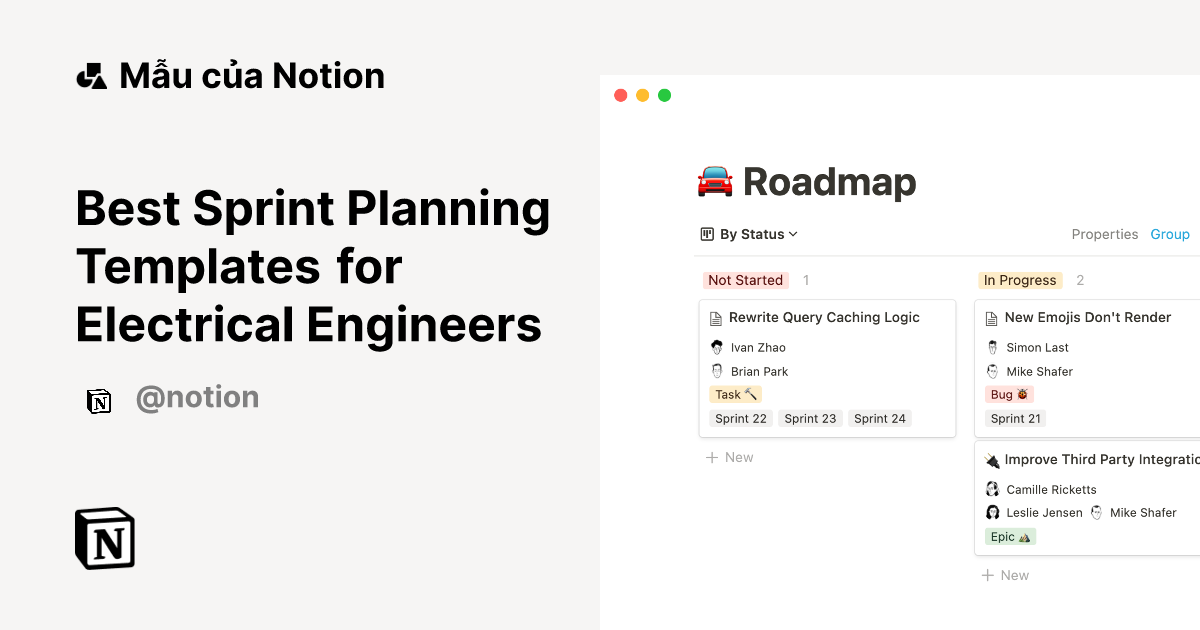Click the green Epic tag
This screenshot has height=630, width=1200.
click(1008, 537)
